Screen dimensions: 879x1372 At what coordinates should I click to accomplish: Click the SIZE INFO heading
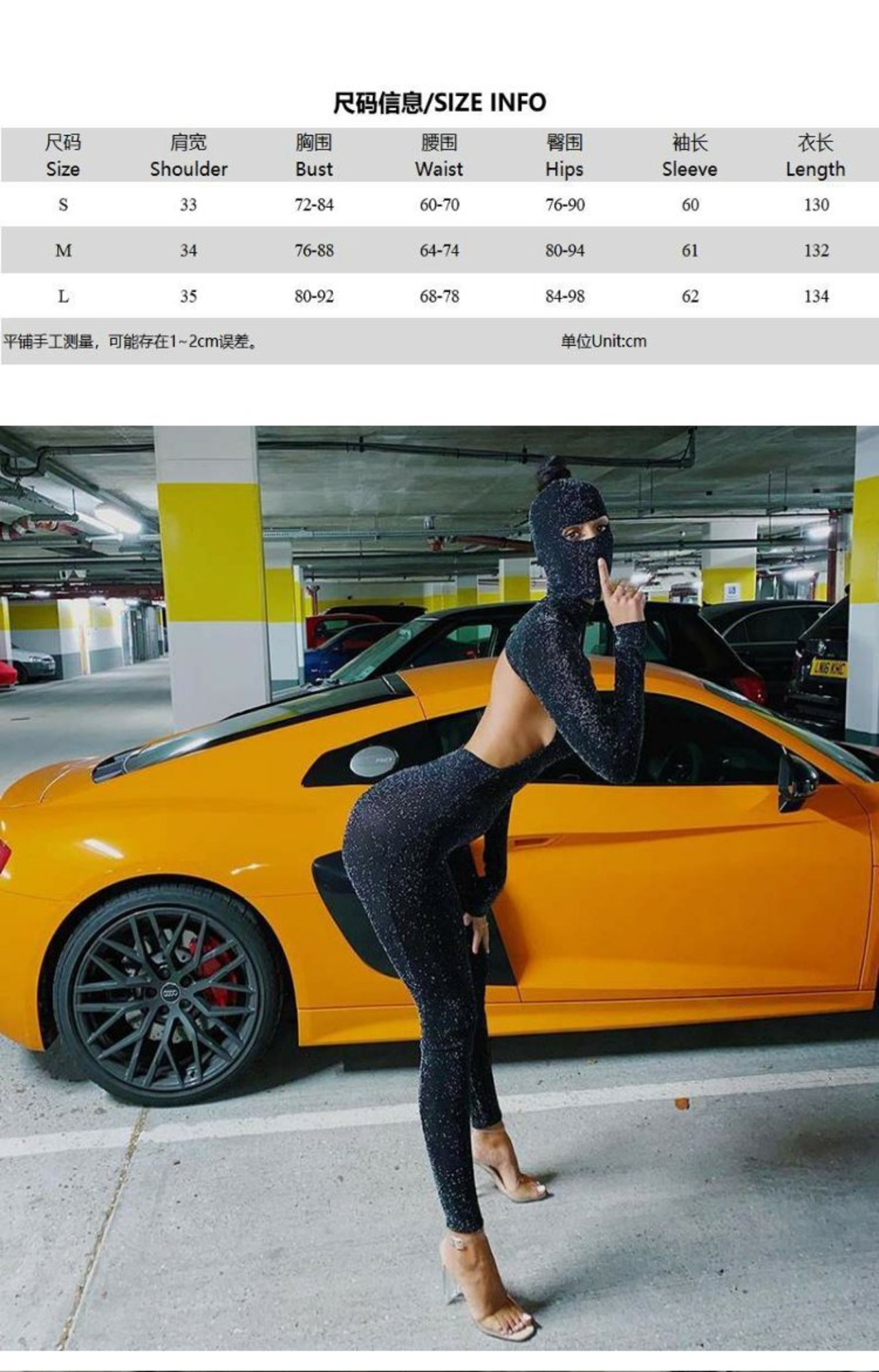(x=439, y=102)
